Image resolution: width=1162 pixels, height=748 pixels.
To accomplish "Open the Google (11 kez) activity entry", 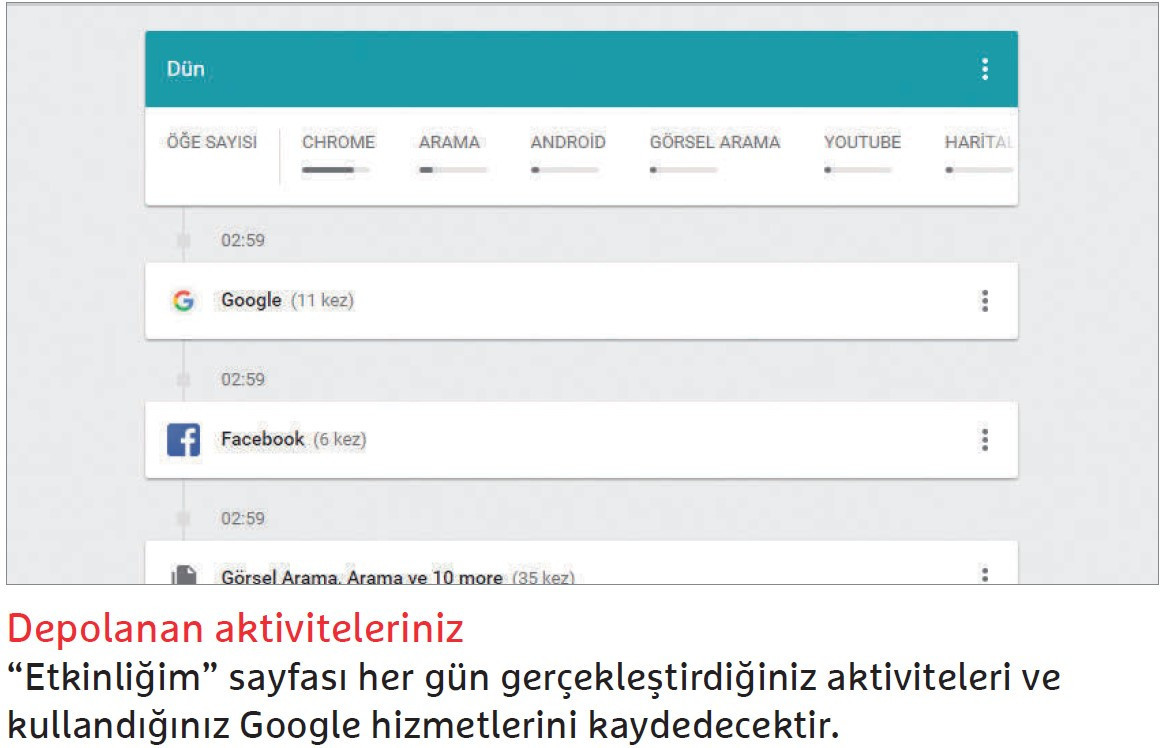I will (581, 301).
